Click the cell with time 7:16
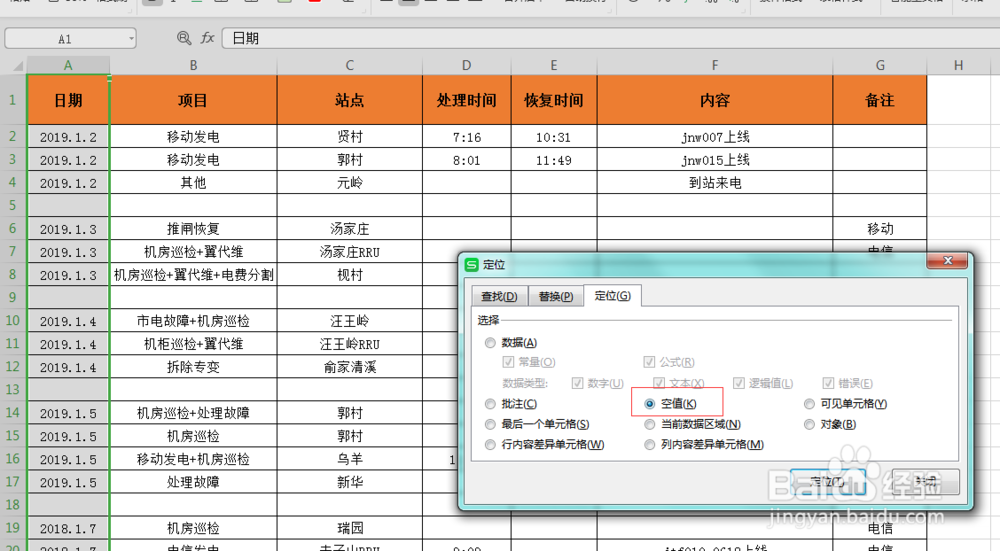The width and height of the screenshot is (1000, 551). 466,136
